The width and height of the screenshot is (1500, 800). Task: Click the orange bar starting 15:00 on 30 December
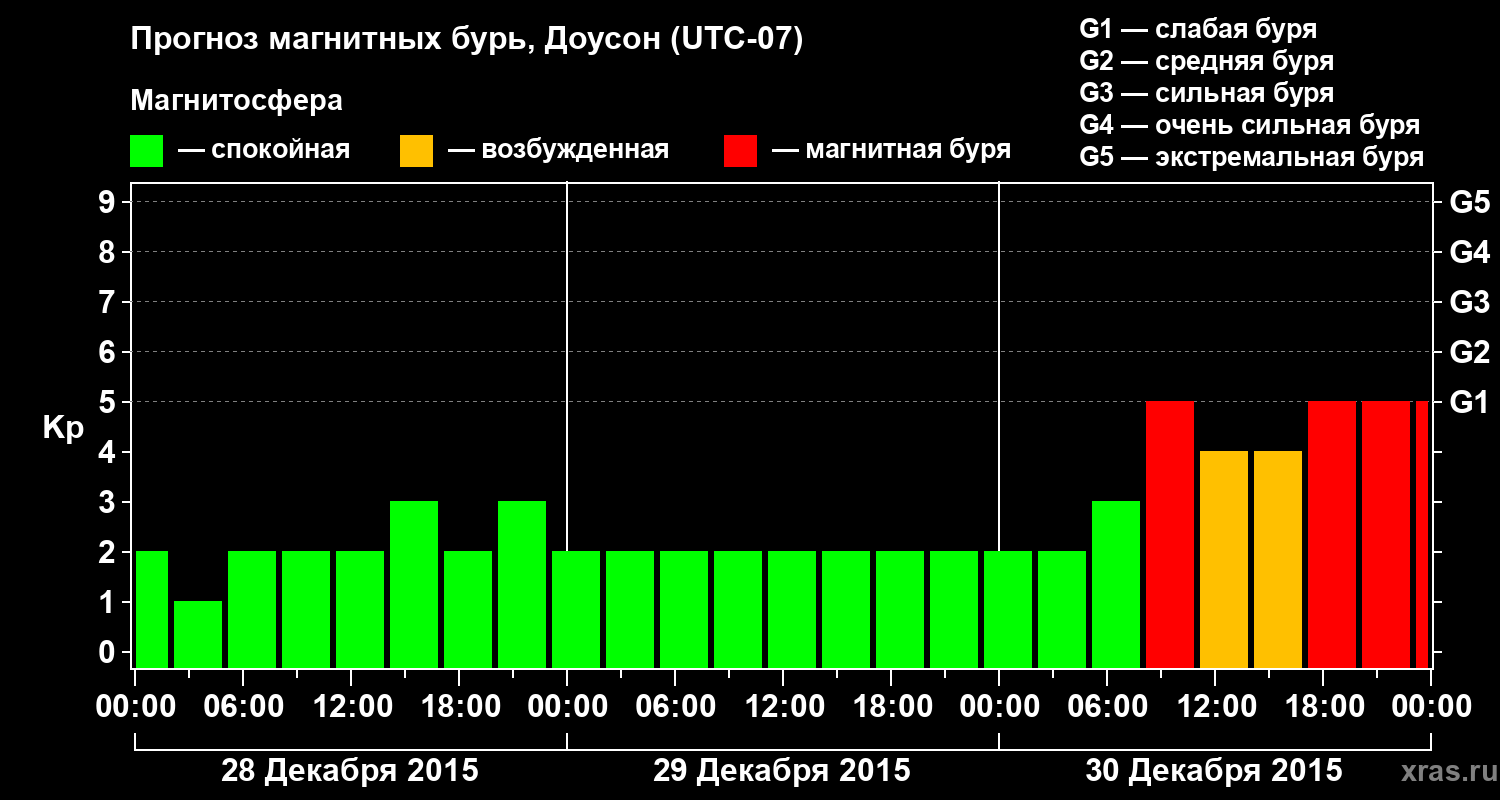pos(1278,559)
